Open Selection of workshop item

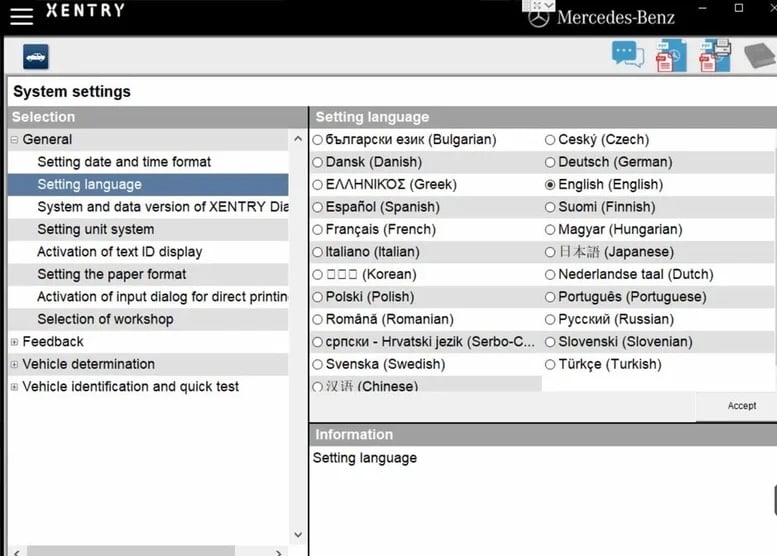(x=148, y=319)
